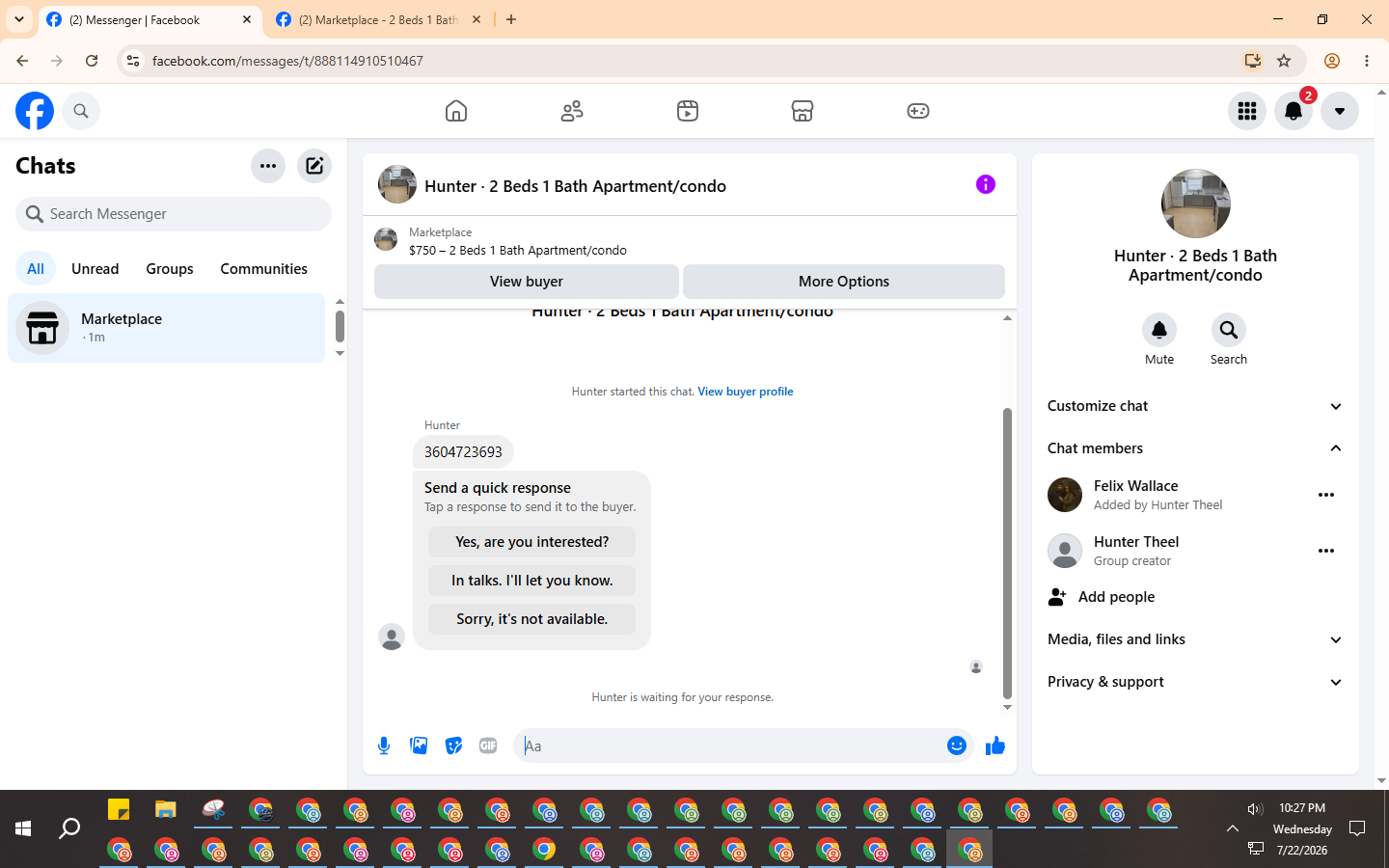This screenshot has width=1389, height=868.
Task: Open the Windows notification center icon
Action: click(1357, 828)
